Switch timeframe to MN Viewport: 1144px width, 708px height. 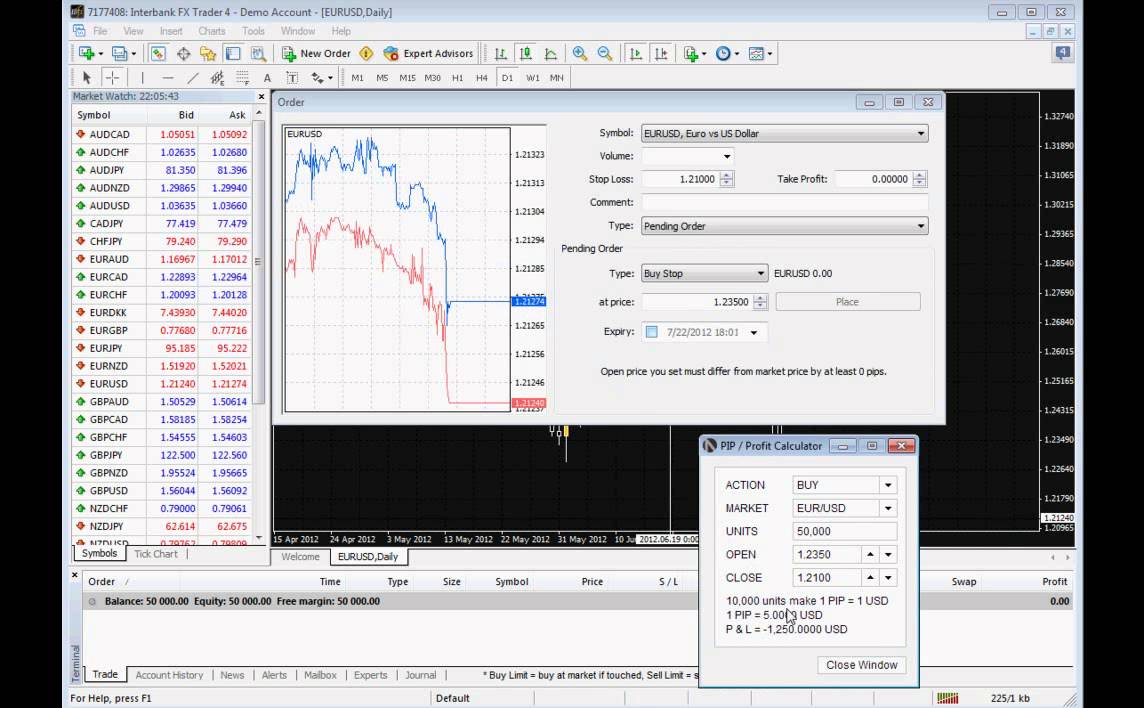pyautogui.click(x=557, y=77)
